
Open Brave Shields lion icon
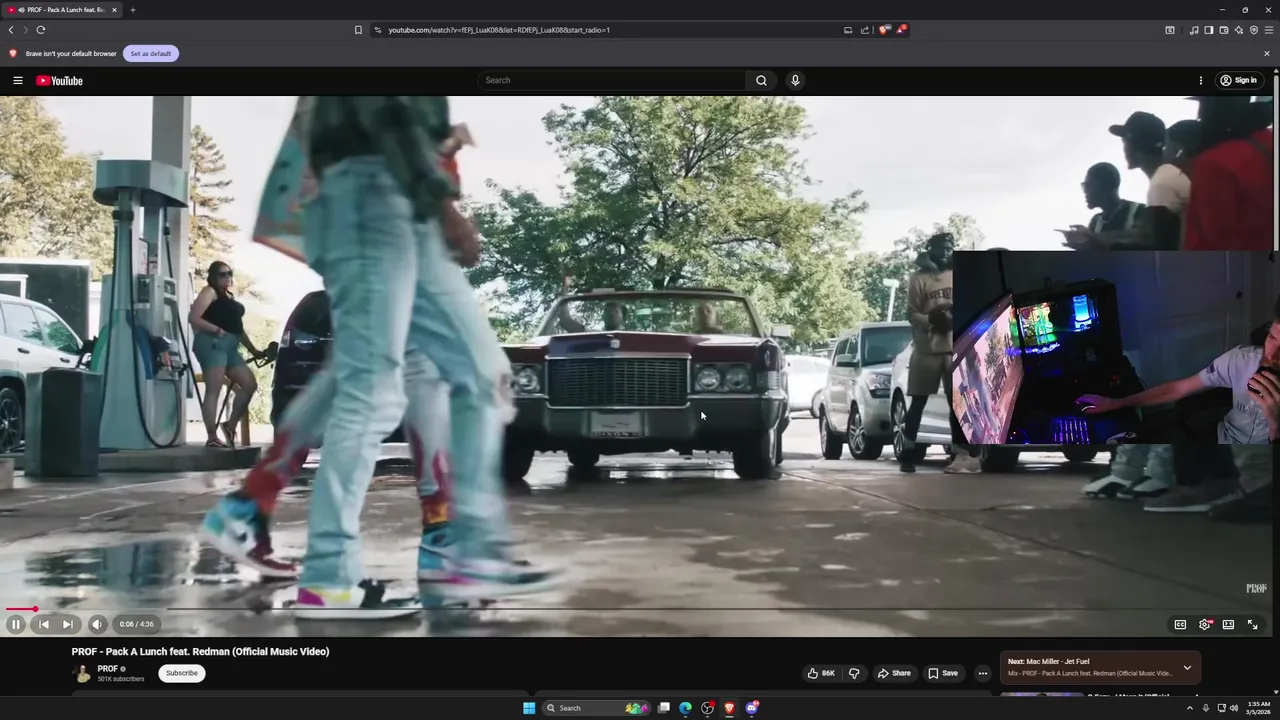pos(884,30)
